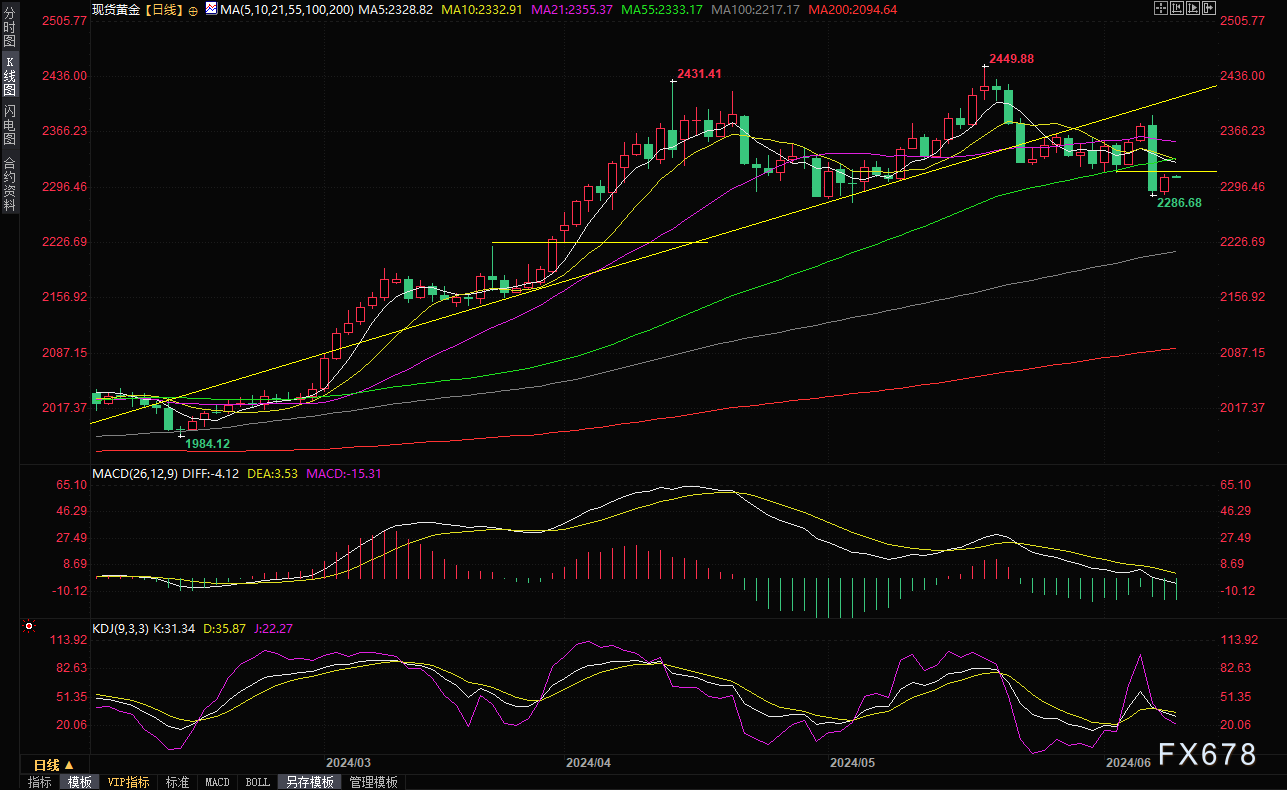Open 合约资料 contract info tab
This screenshot has height=790, width=1287.
[x=9, y=183]
